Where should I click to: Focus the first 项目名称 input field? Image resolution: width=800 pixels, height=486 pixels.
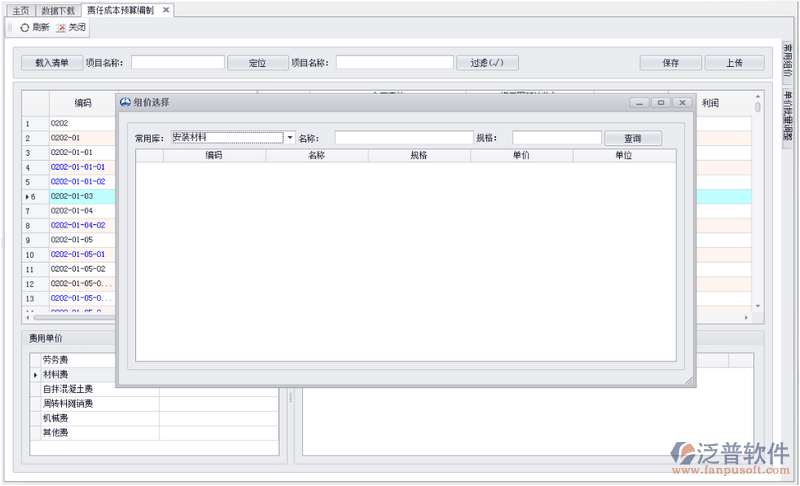(178, 62)
